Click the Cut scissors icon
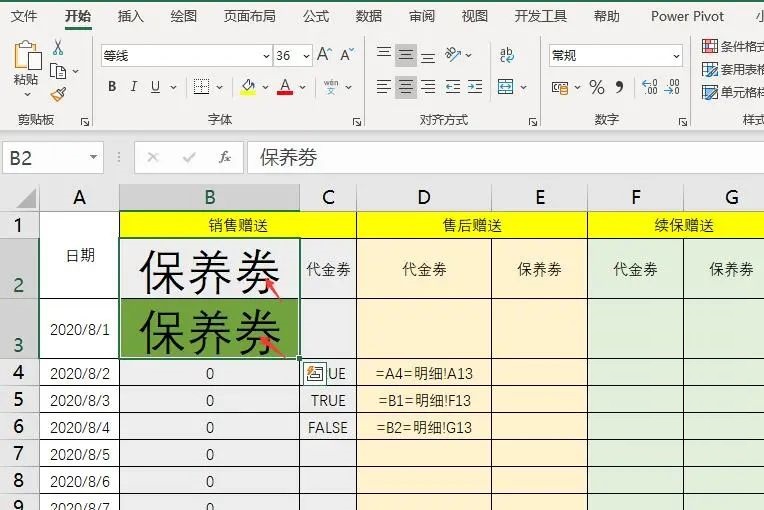The image size is (764, 510). tap(58, 47)
